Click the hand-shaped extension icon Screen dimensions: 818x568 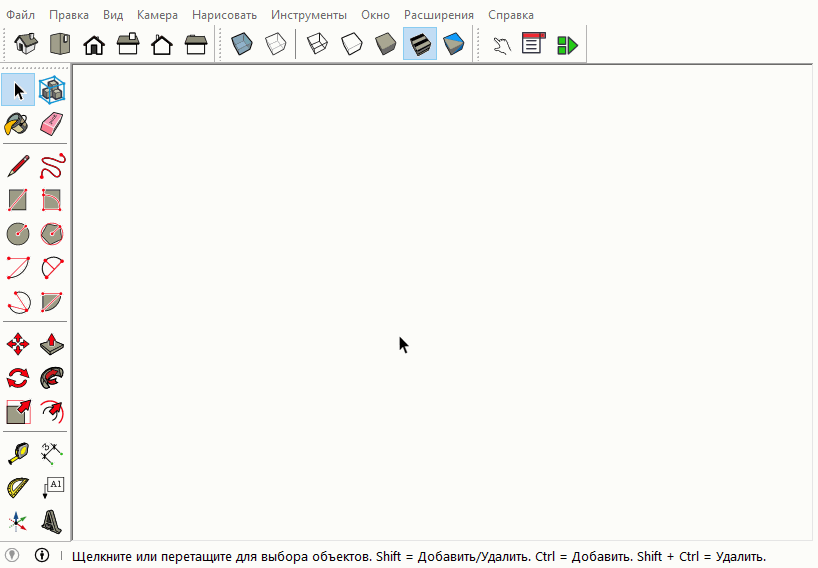click(502, 45)
